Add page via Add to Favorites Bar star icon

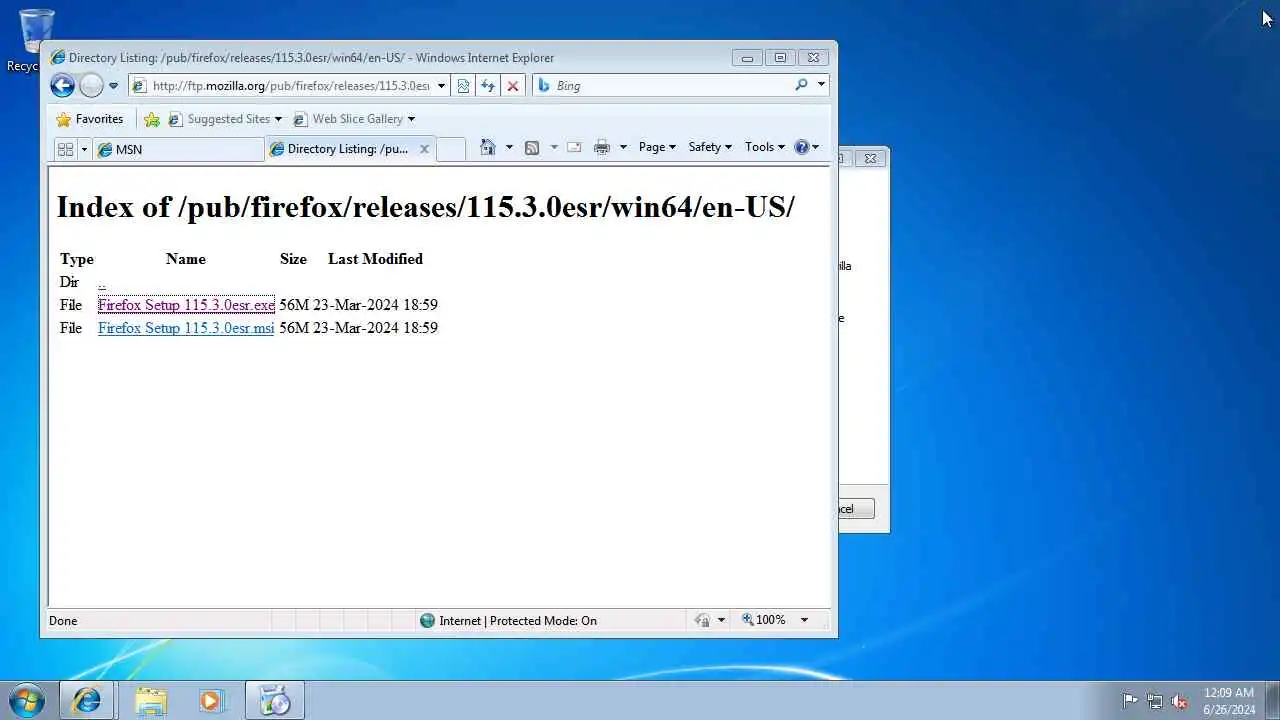point(152,119)
